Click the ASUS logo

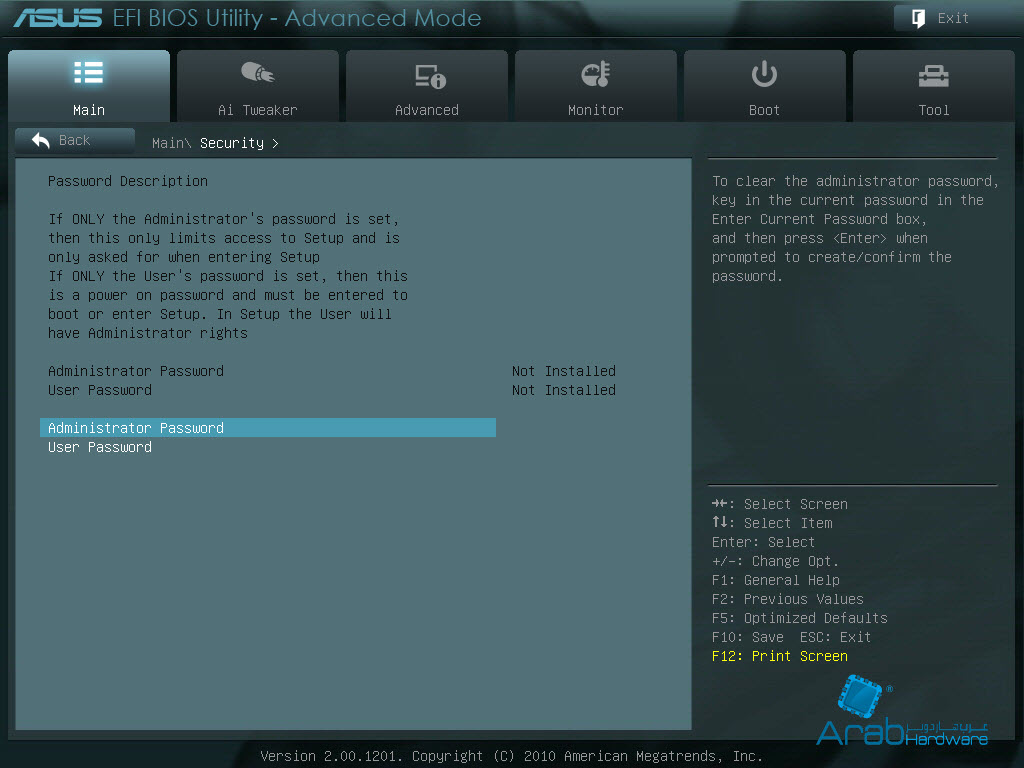click(57, 18)
